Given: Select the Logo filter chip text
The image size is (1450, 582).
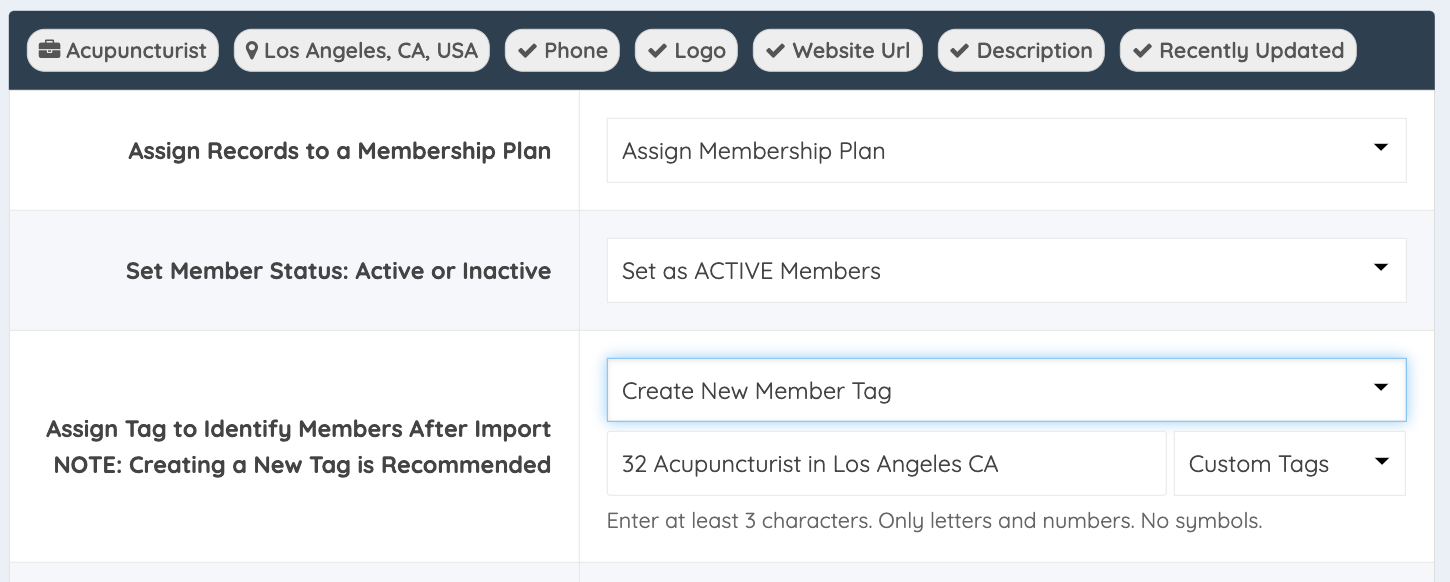Looking at the screenshot, I should 700,51.
